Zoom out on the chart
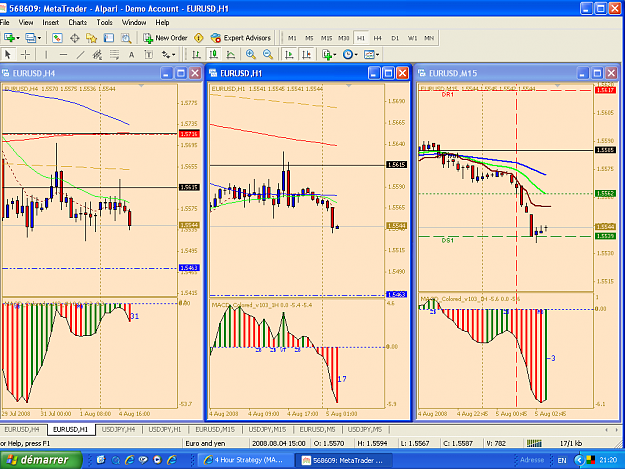Viewport: 625px width, 469px height. tap(268, 54)
